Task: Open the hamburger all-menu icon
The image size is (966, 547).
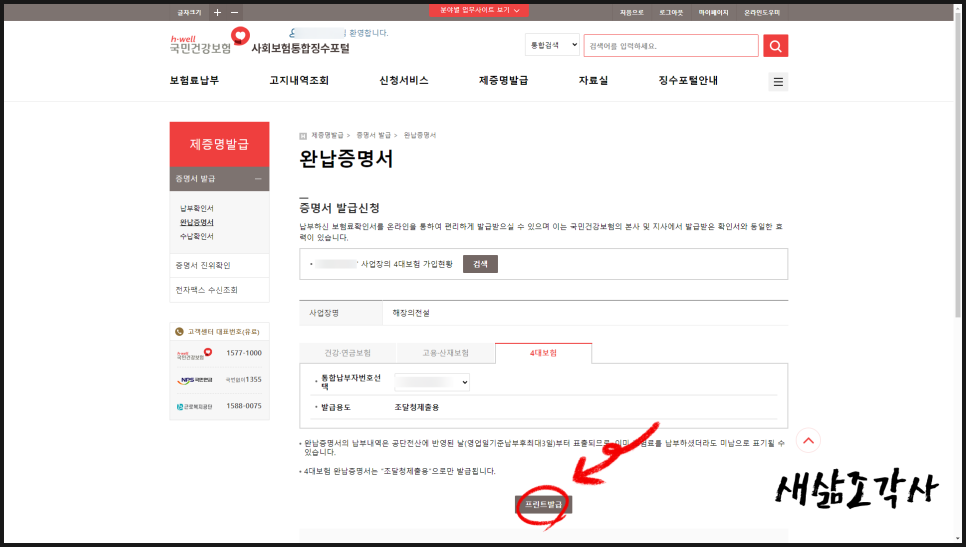Action: (x=778, y=82)
